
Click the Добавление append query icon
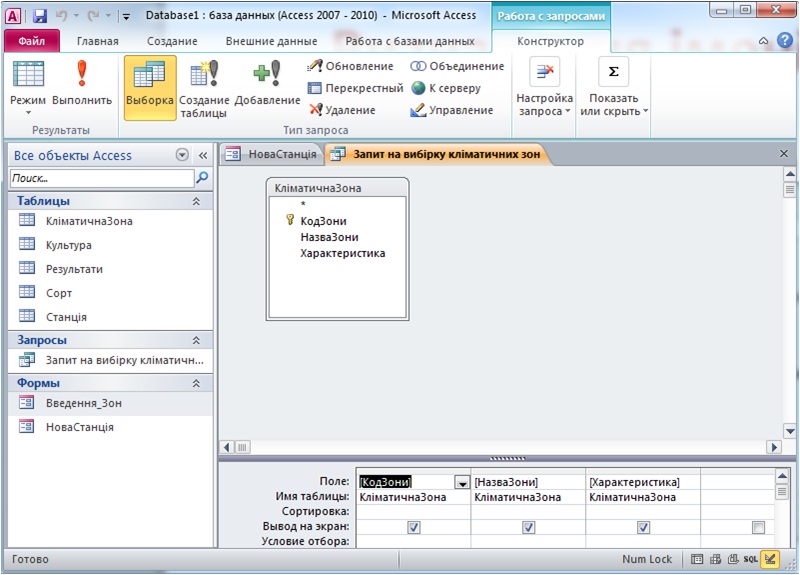267,76
